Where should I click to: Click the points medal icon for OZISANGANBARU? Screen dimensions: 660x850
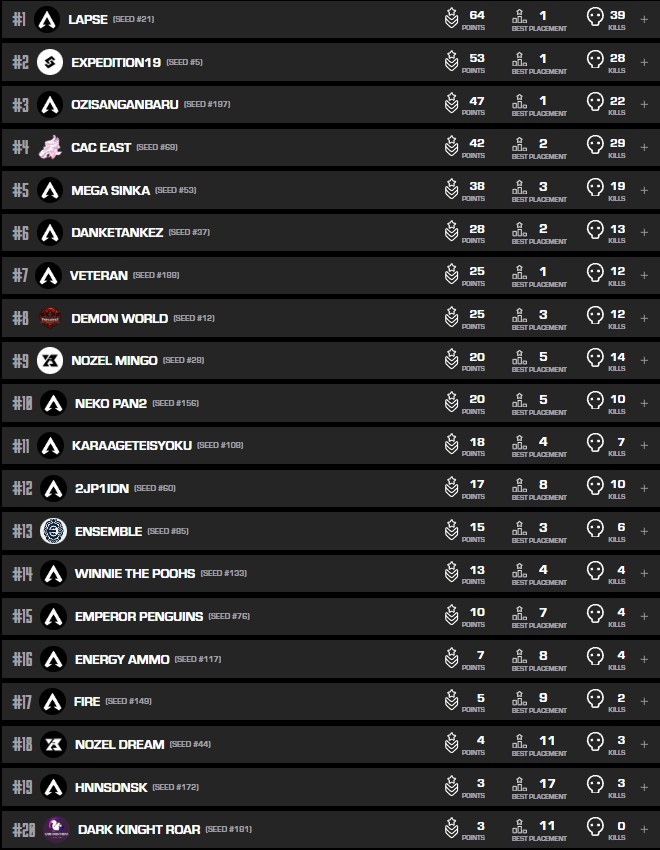452,104
